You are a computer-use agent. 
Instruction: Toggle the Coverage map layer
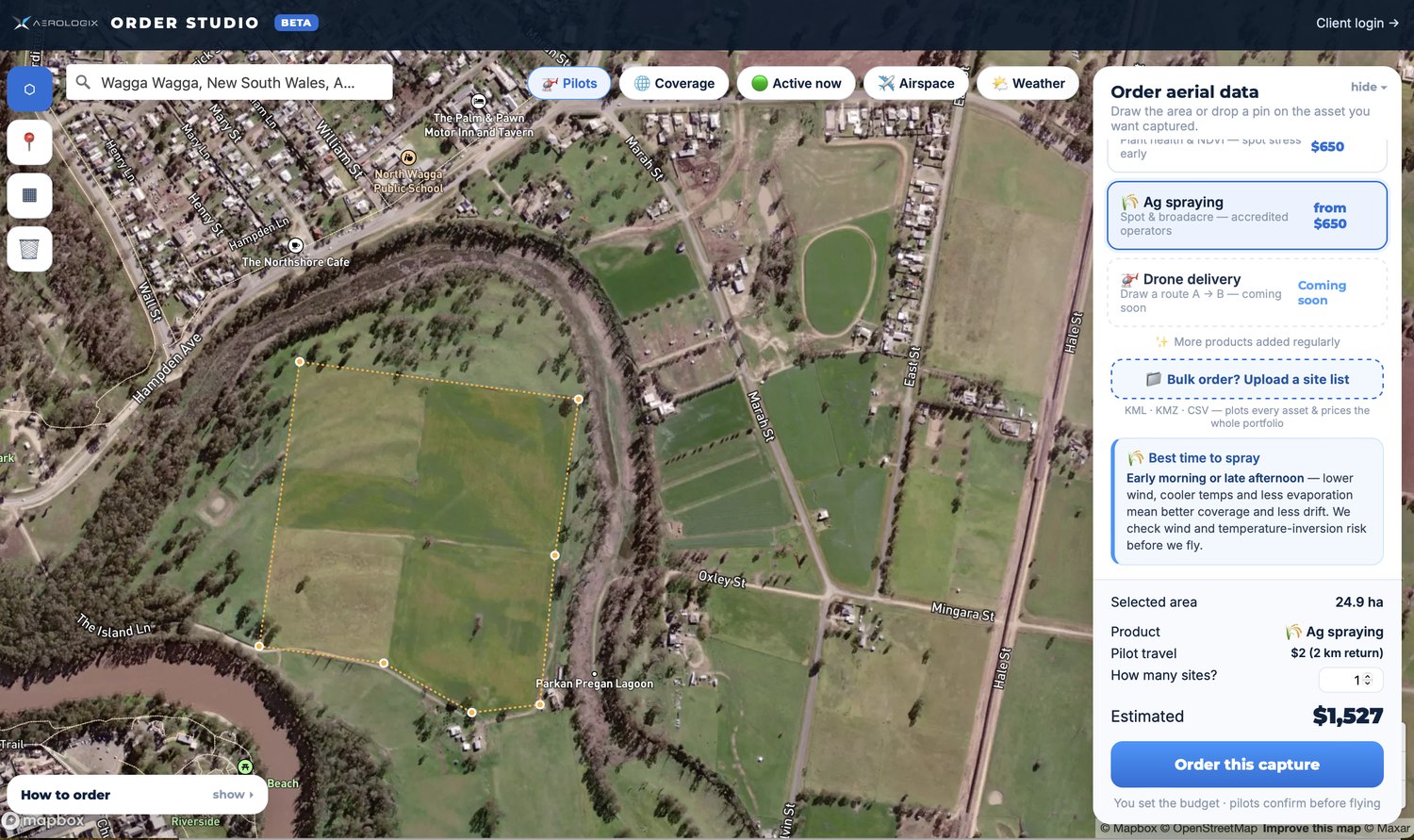tap(674, 83)
